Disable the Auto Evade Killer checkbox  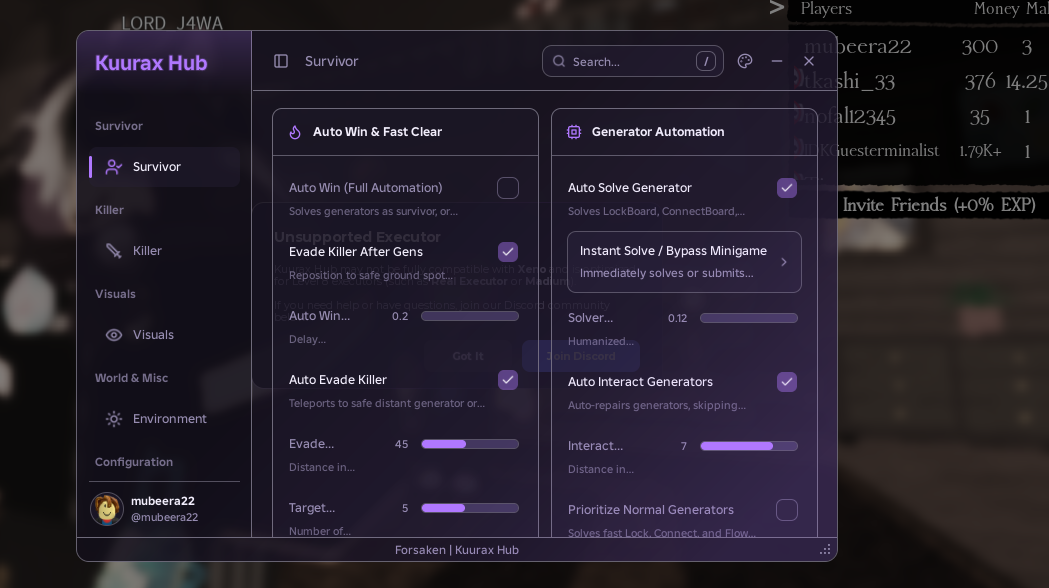(x=508, y=380)
